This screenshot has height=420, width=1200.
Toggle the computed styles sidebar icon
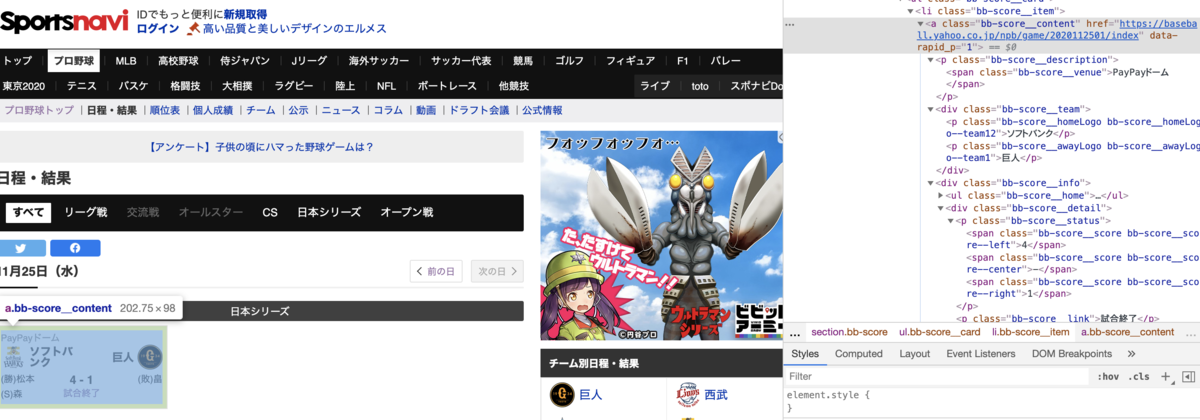[x=1188, y=376]
